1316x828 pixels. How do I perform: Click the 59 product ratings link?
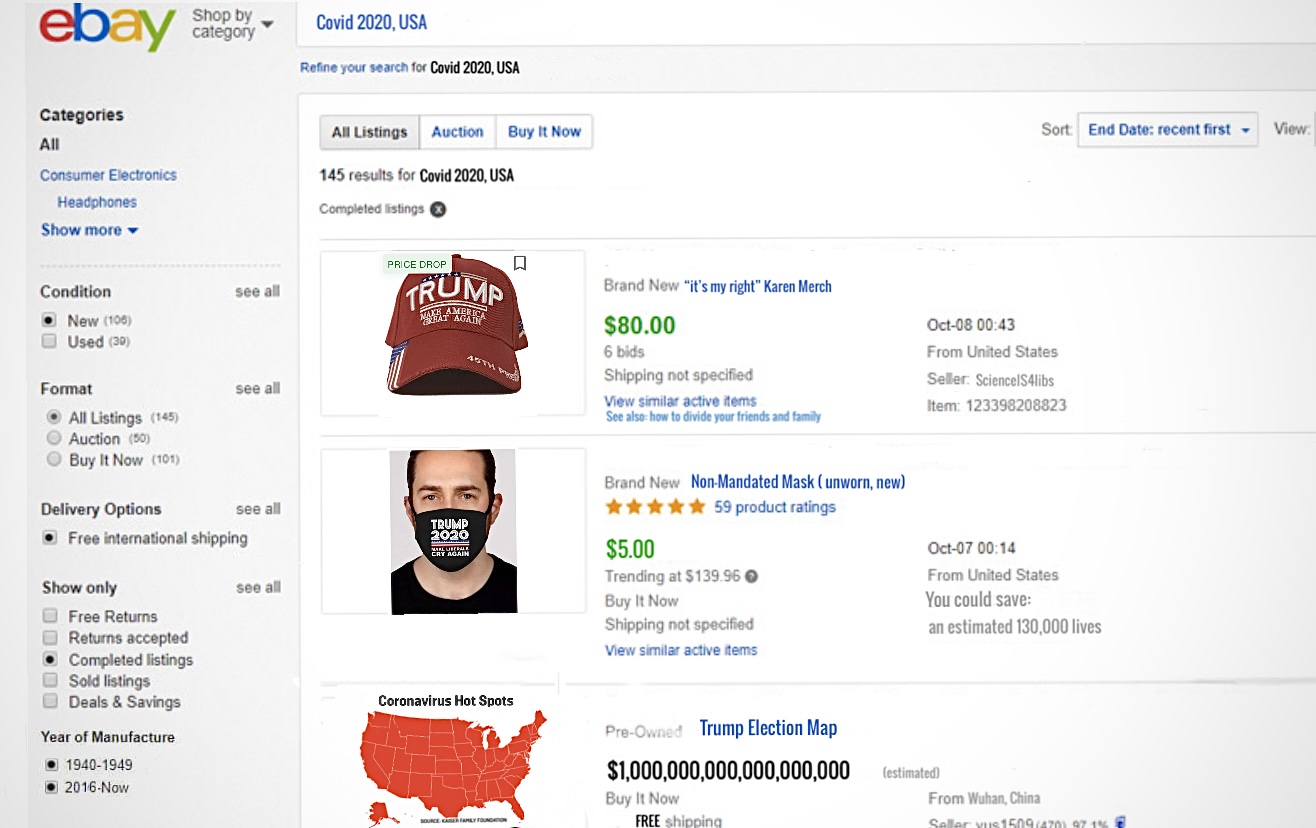coord(774,507)
